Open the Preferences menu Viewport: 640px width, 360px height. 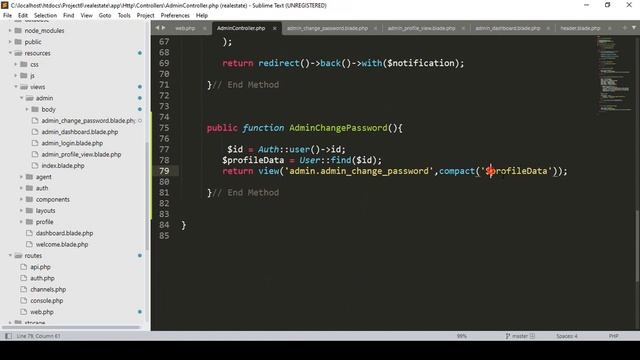click(x=175, y=15)
